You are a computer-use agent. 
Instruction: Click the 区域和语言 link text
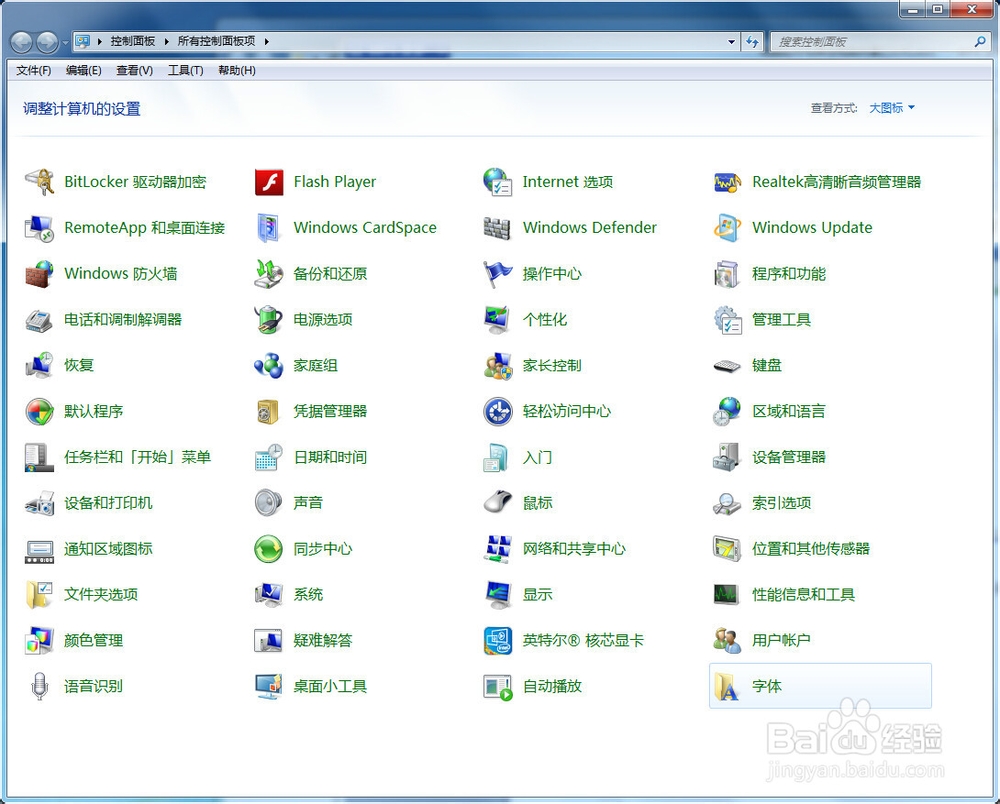[789, 412]
